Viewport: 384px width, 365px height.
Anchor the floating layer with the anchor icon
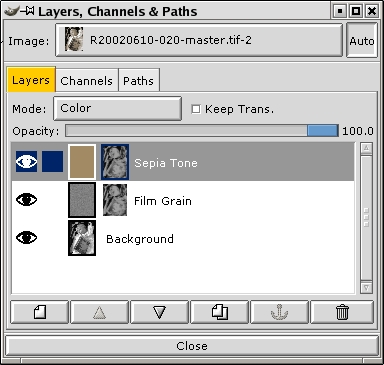(279, 312)
